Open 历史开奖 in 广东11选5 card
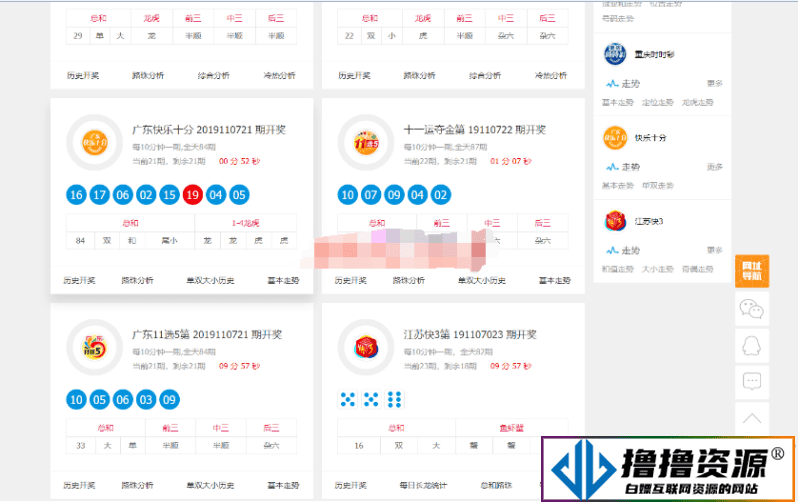Screen dimensions: 800x502 click(79, 486)
